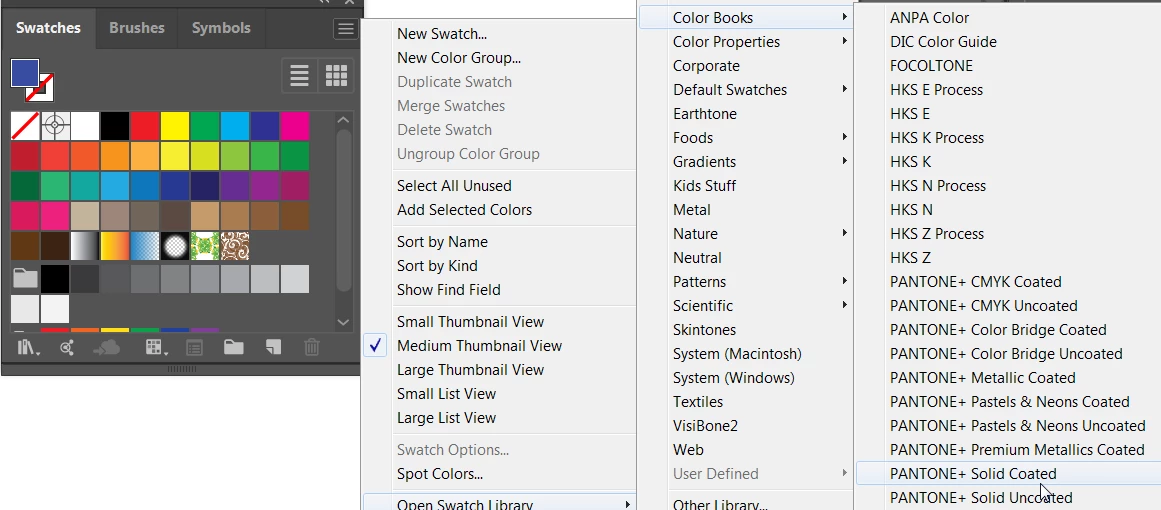
Task: Select the None swatch with red slash
Action: point(25,126)
